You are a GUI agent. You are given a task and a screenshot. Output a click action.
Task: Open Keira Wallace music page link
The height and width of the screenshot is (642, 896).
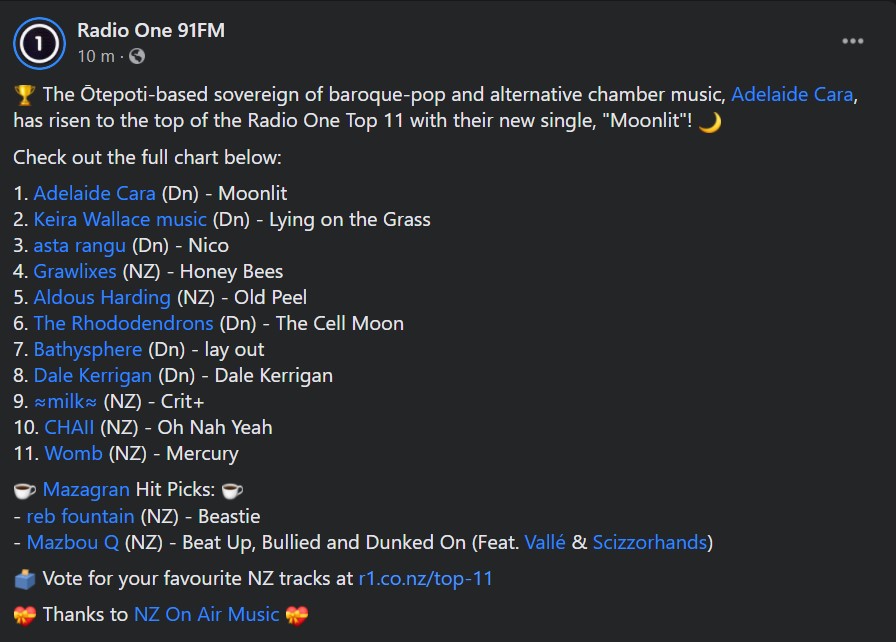click(120, 219)
